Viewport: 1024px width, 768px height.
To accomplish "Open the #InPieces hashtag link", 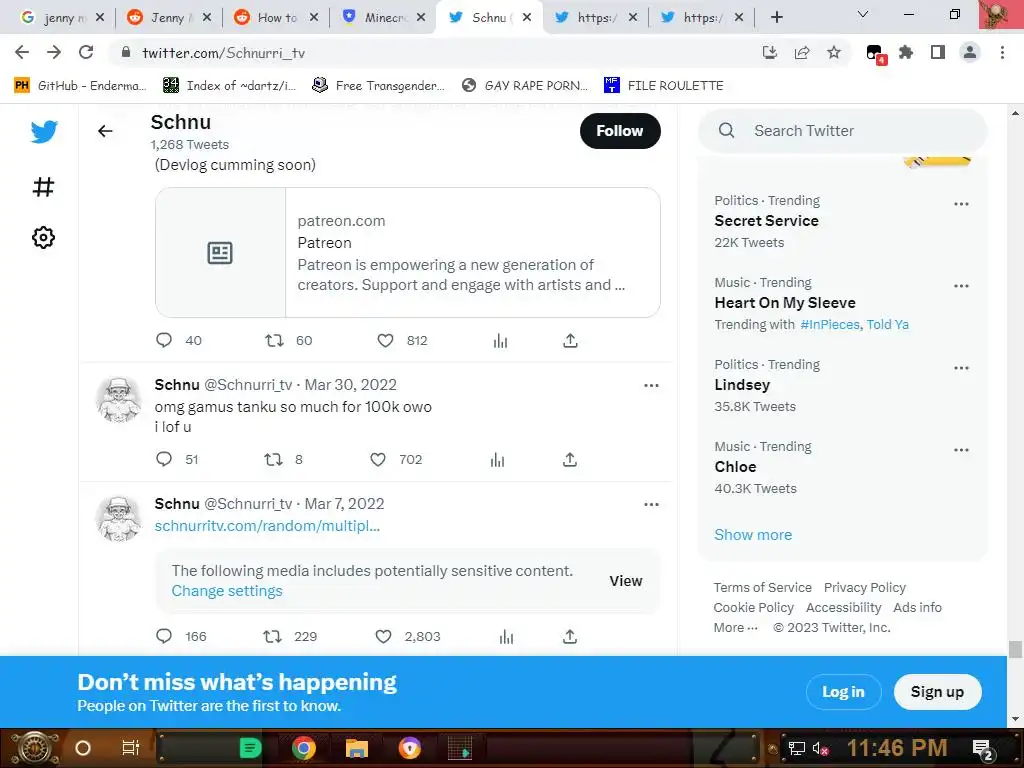I will point(829,325).
